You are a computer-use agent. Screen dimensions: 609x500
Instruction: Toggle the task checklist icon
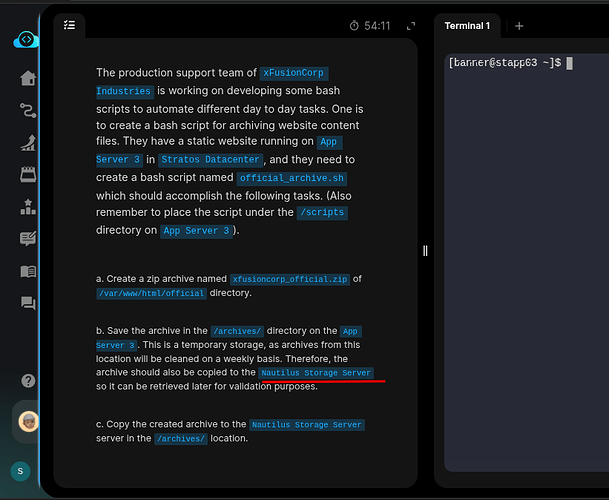click(70, 25)
